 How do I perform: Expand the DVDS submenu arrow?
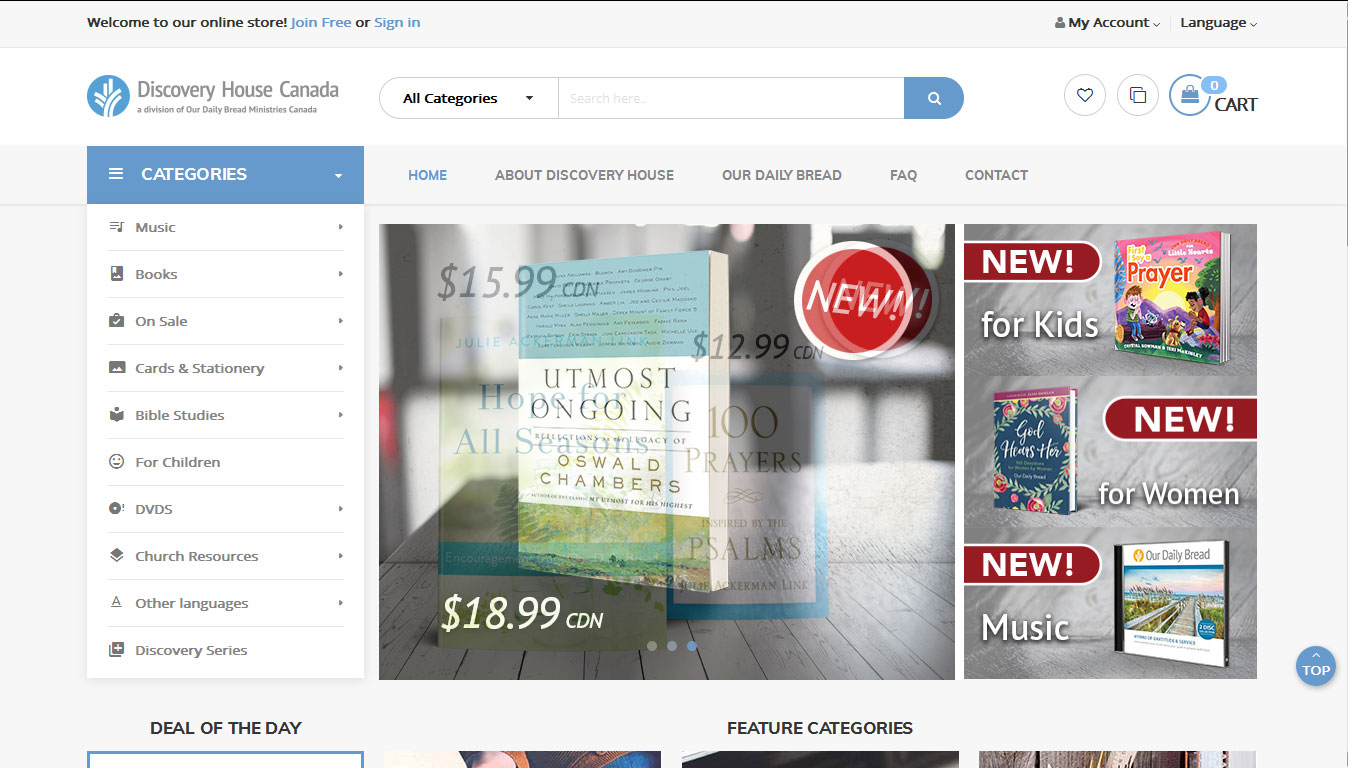340,509
